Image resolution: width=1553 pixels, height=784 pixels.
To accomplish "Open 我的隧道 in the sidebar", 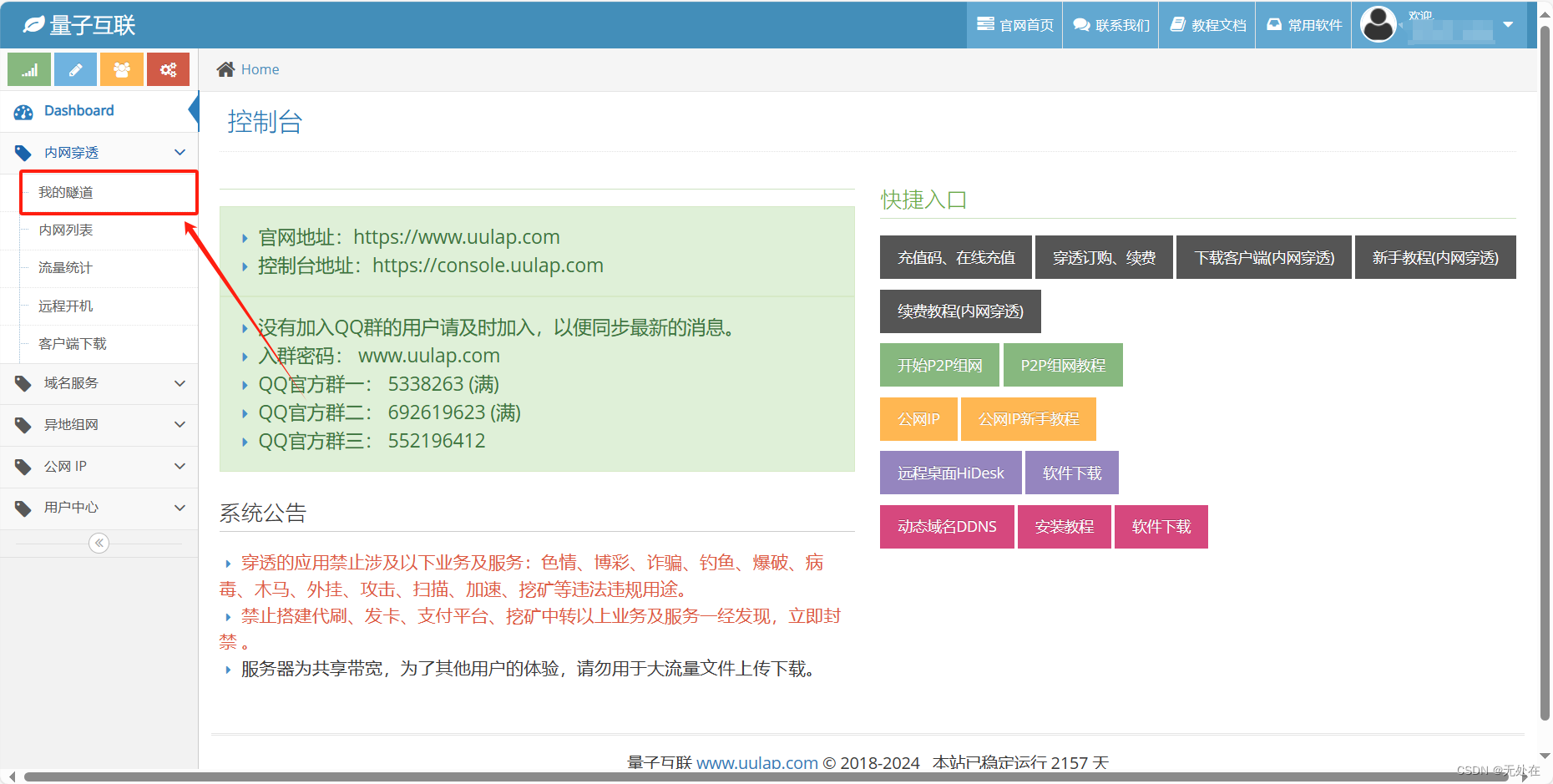I will (x=109, y=192).
